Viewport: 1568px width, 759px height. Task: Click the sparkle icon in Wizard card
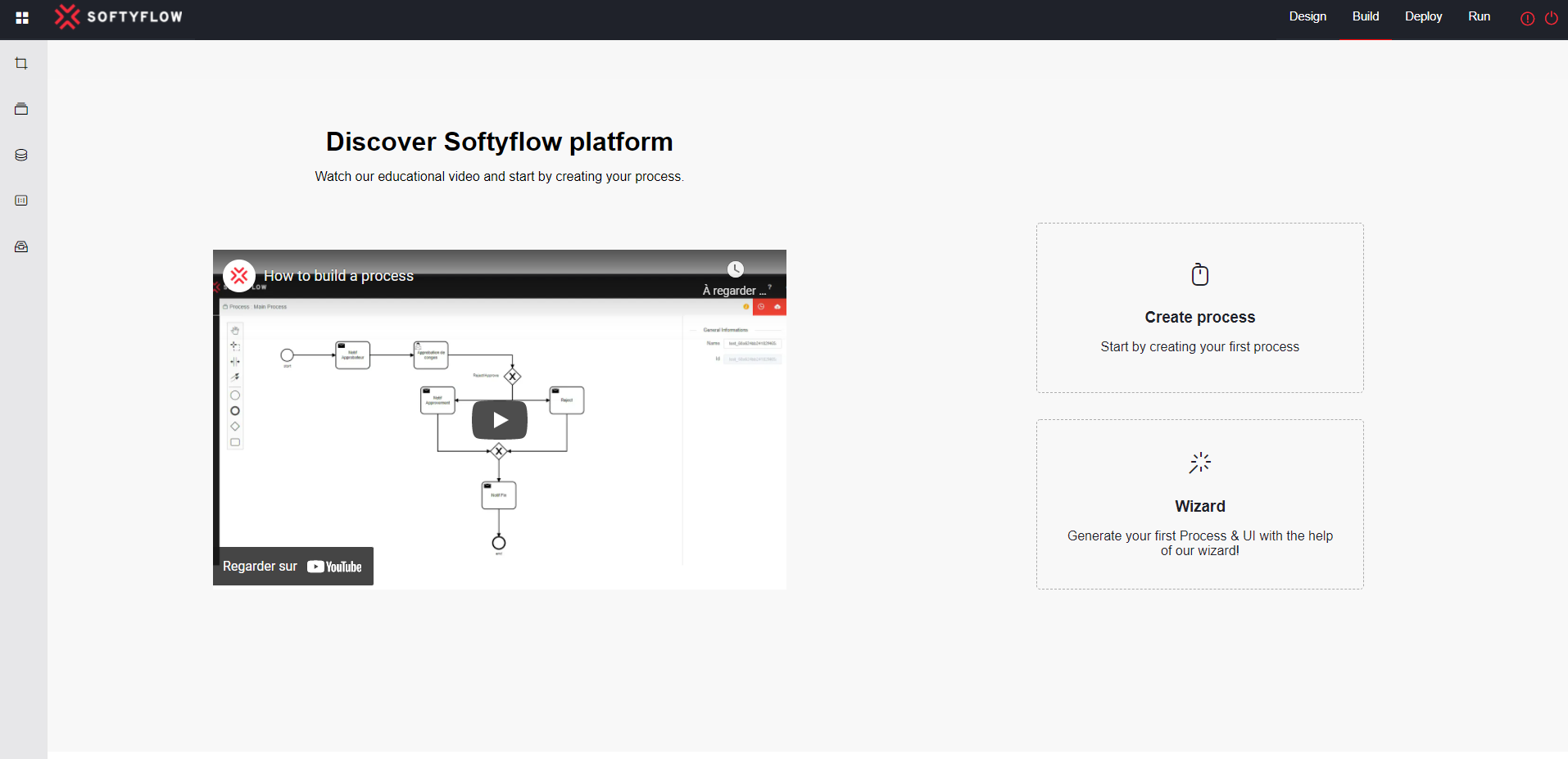(x=1200, y=463)
